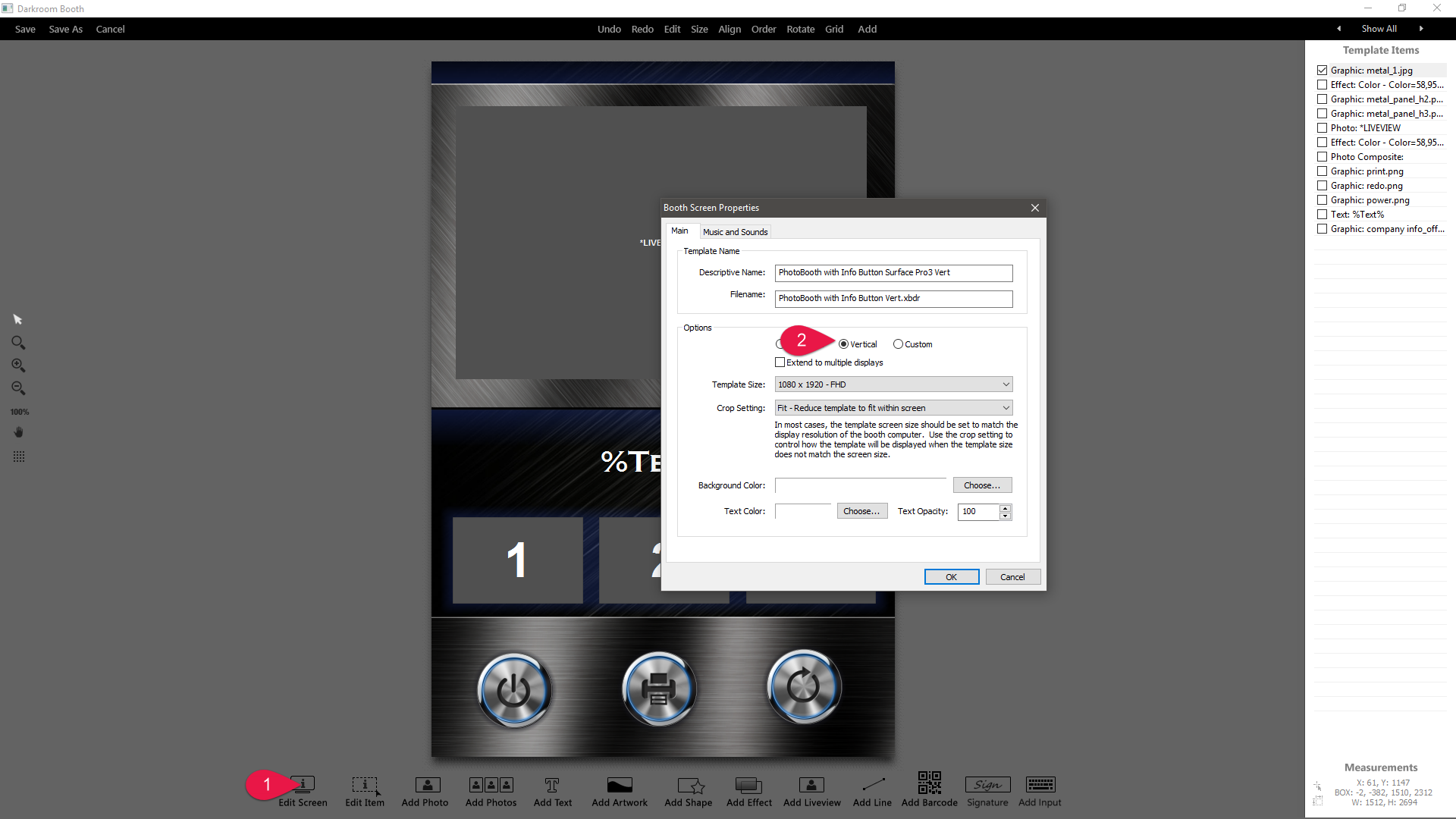Check the Photo: *LIVEVIEW item checkbox
This screenshot has height=819, width=1456.
[1322, 128]
